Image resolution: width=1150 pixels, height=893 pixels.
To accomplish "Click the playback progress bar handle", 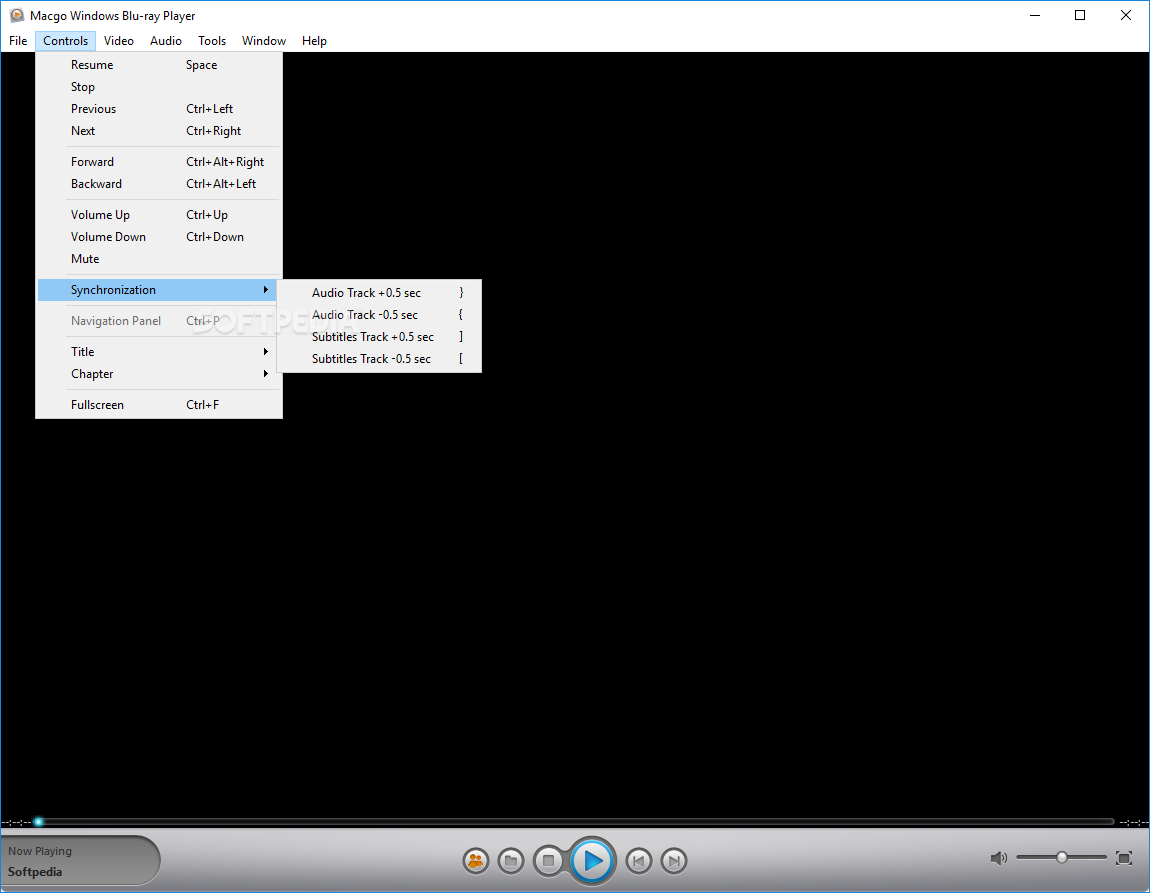I will (x=38, y=822).
